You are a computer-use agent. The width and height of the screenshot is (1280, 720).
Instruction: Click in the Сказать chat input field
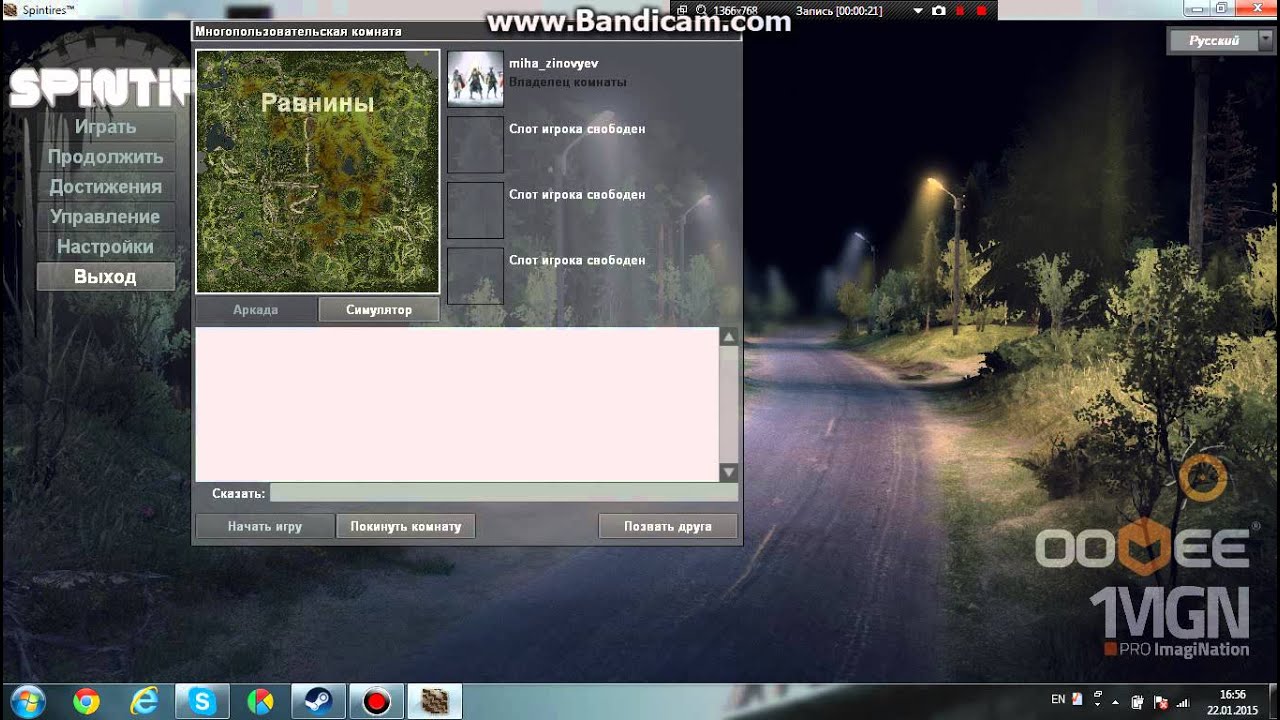tap(504, 493)
